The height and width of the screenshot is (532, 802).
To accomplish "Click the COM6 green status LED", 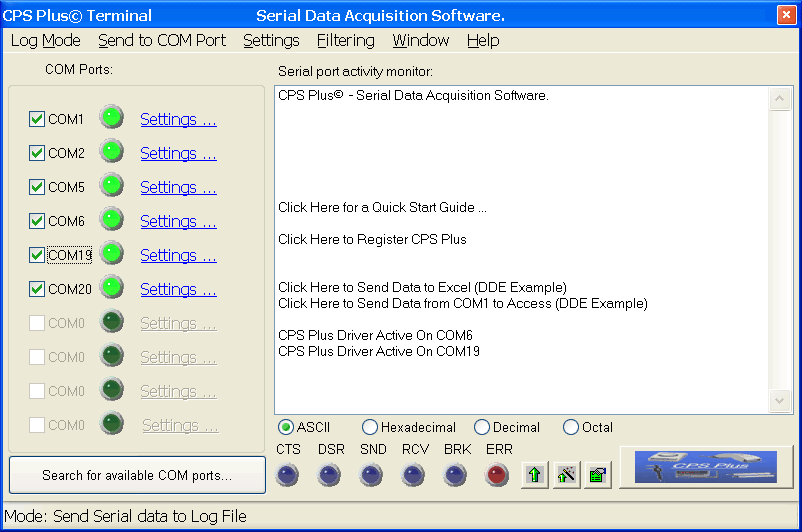I will click(112, 219).
